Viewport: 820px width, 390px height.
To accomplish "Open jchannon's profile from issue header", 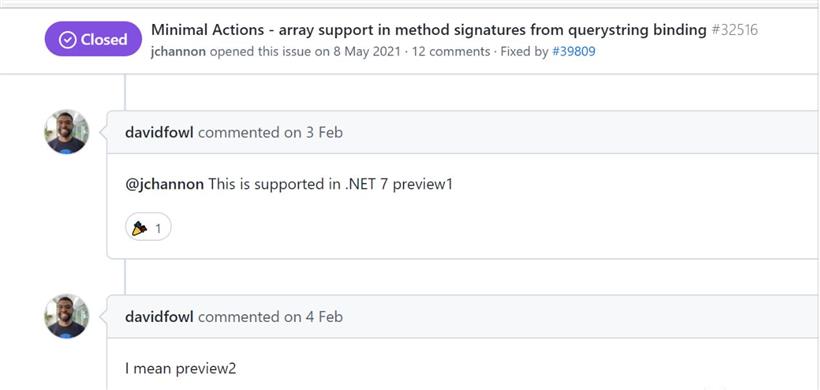I will [178, 52].
